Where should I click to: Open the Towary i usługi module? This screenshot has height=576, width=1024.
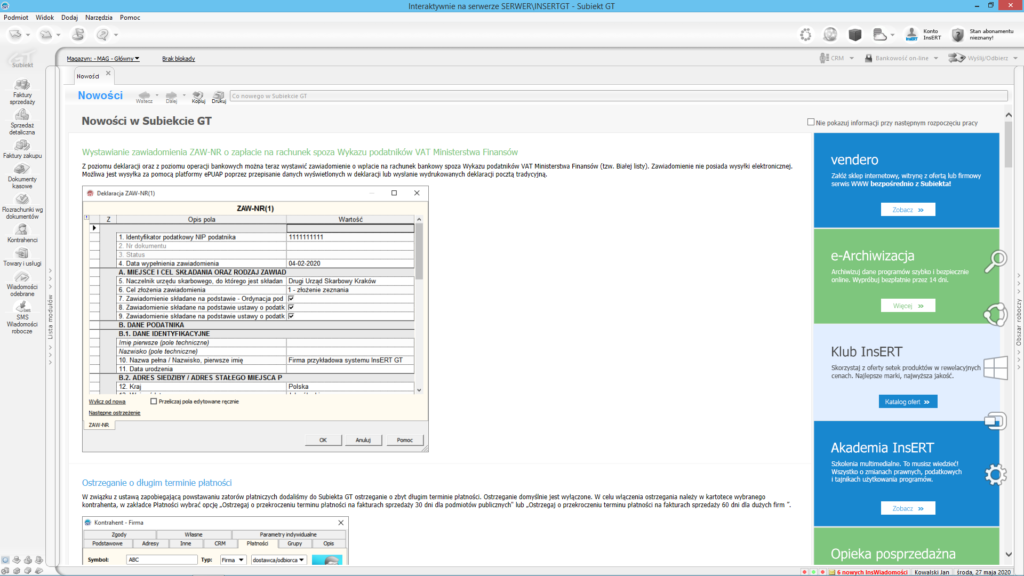(22, 257)
